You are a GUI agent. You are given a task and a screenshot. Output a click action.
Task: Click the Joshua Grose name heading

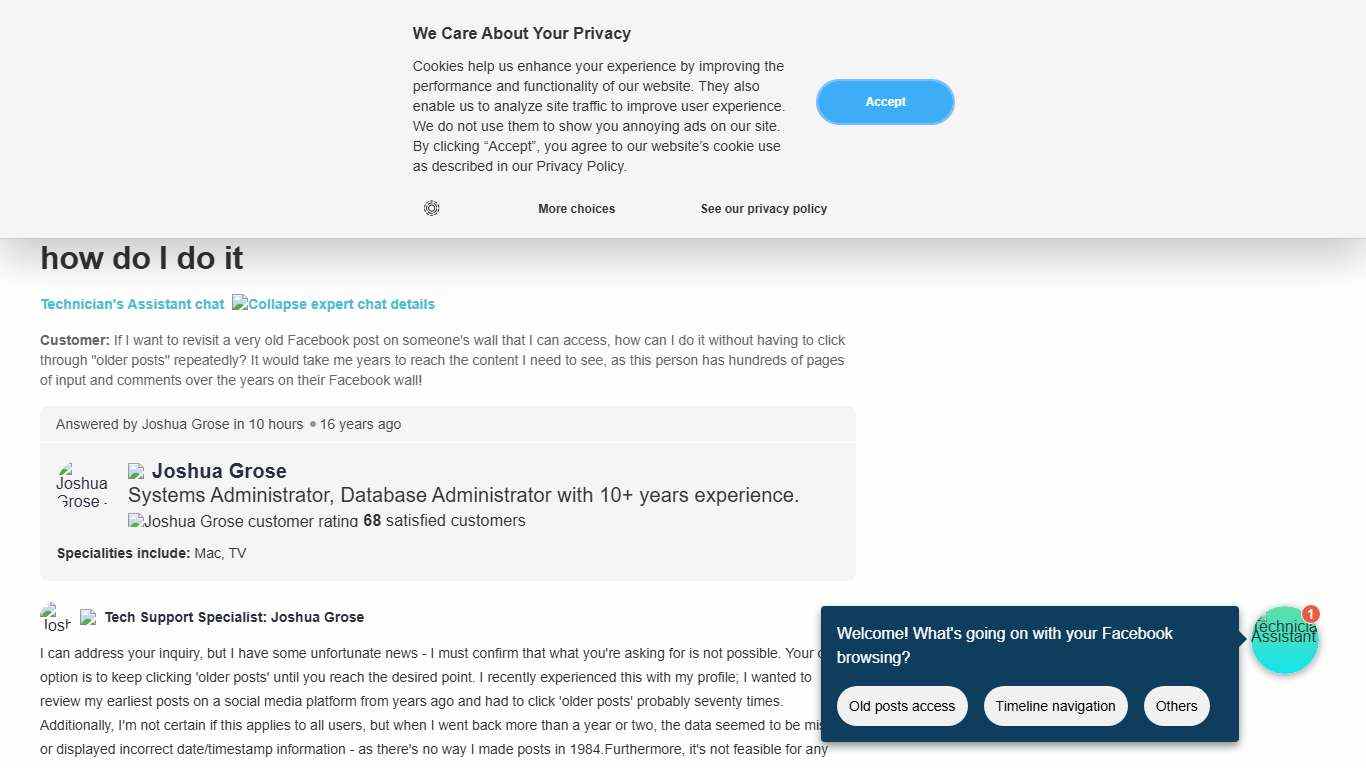pos(219,471)
